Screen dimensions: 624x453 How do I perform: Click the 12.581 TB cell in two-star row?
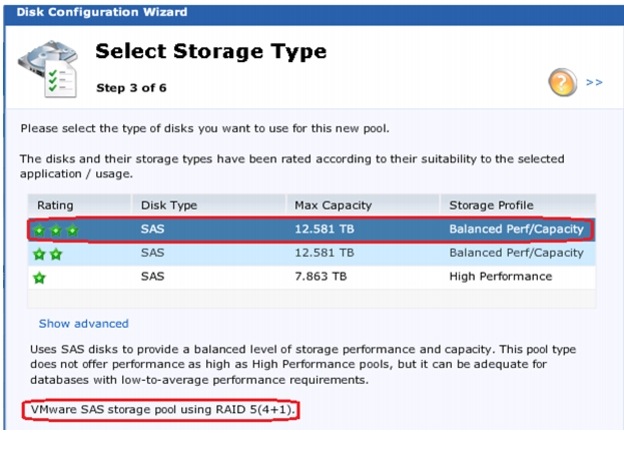click(x=324, y=253)
